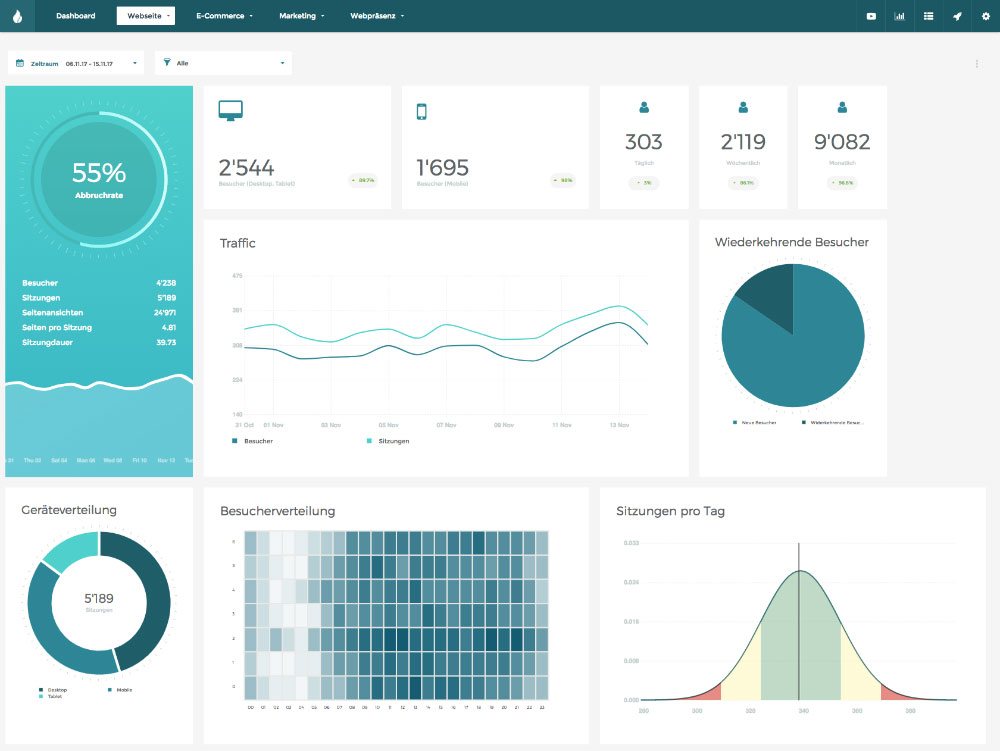Go to the Dashboard tab

(76, 16)
